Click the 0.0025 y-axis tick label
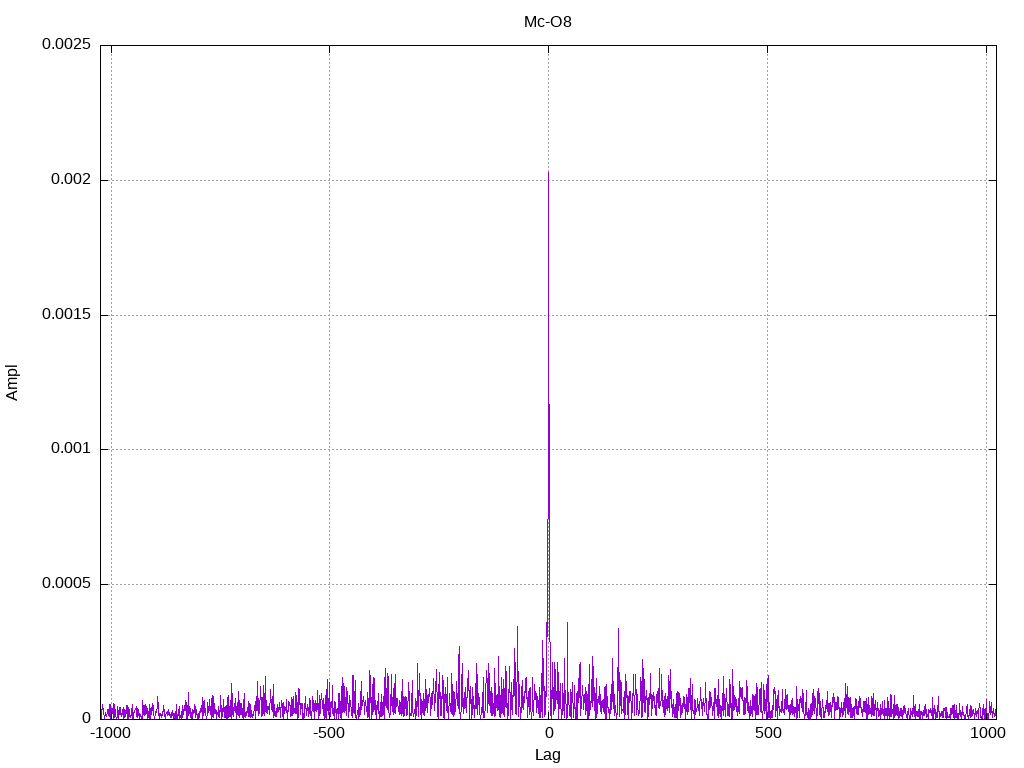 [66, 45]
